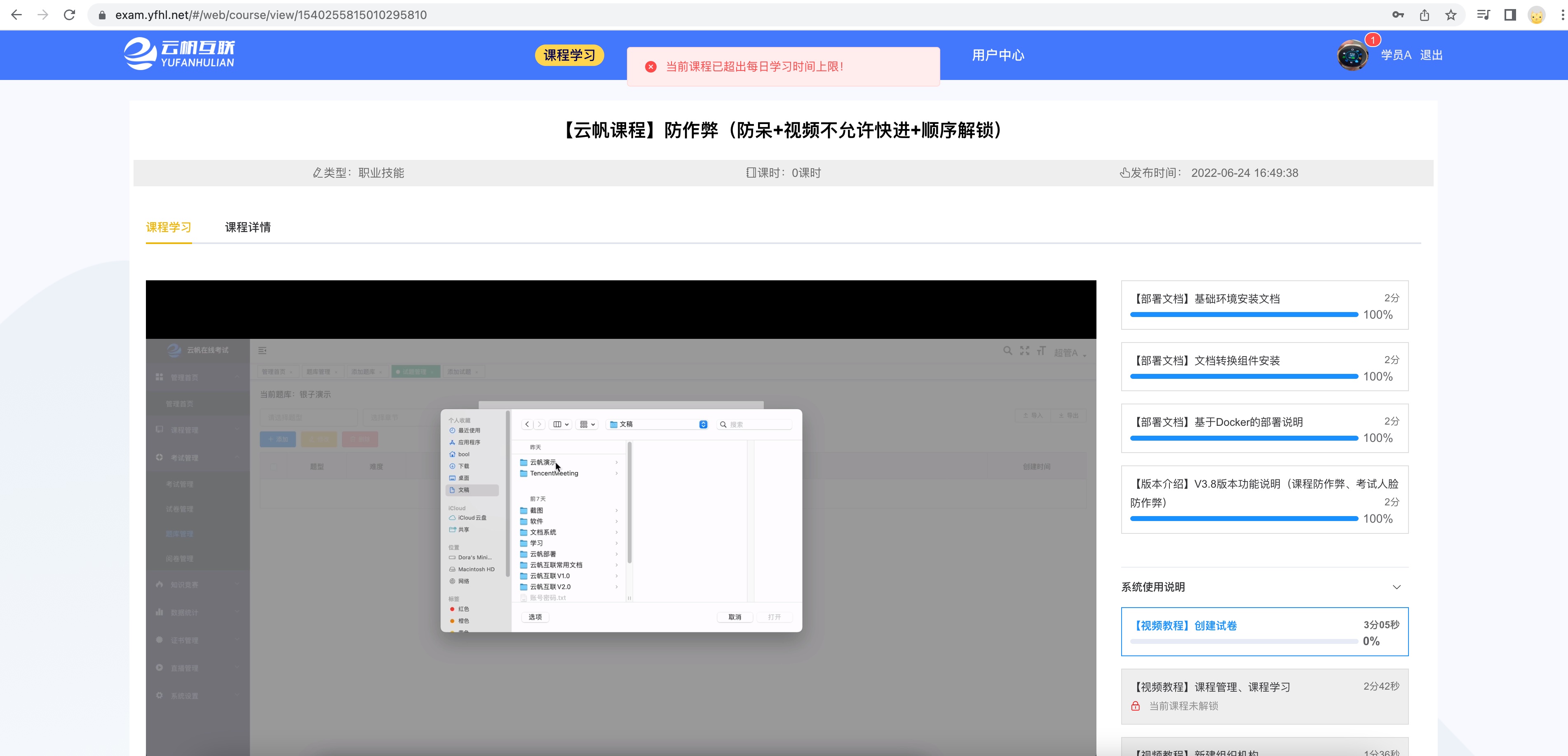Toggle the browser side panel icon
This screenshot has height=756, width=1568.
click(1510, 14)
